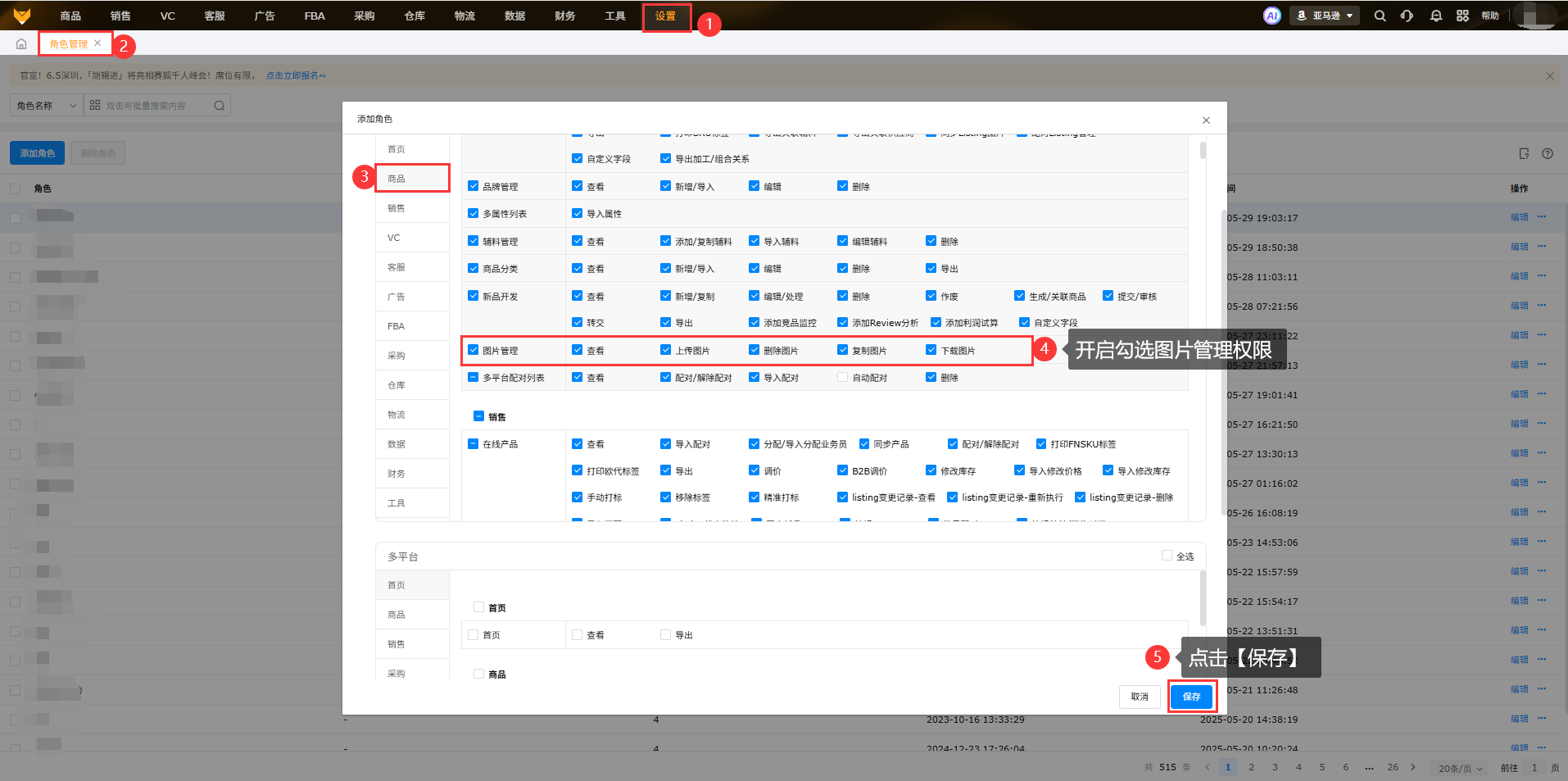The height and width of the screenshot is (781, 1568).
Task: Click the 保存 button
Action: [1191, 697]
